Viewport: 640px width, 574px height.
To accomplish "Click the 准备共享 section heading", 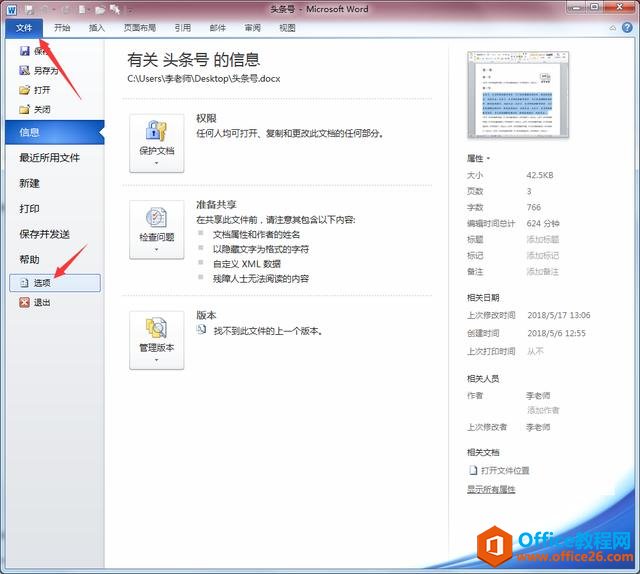I will [216, 205].
